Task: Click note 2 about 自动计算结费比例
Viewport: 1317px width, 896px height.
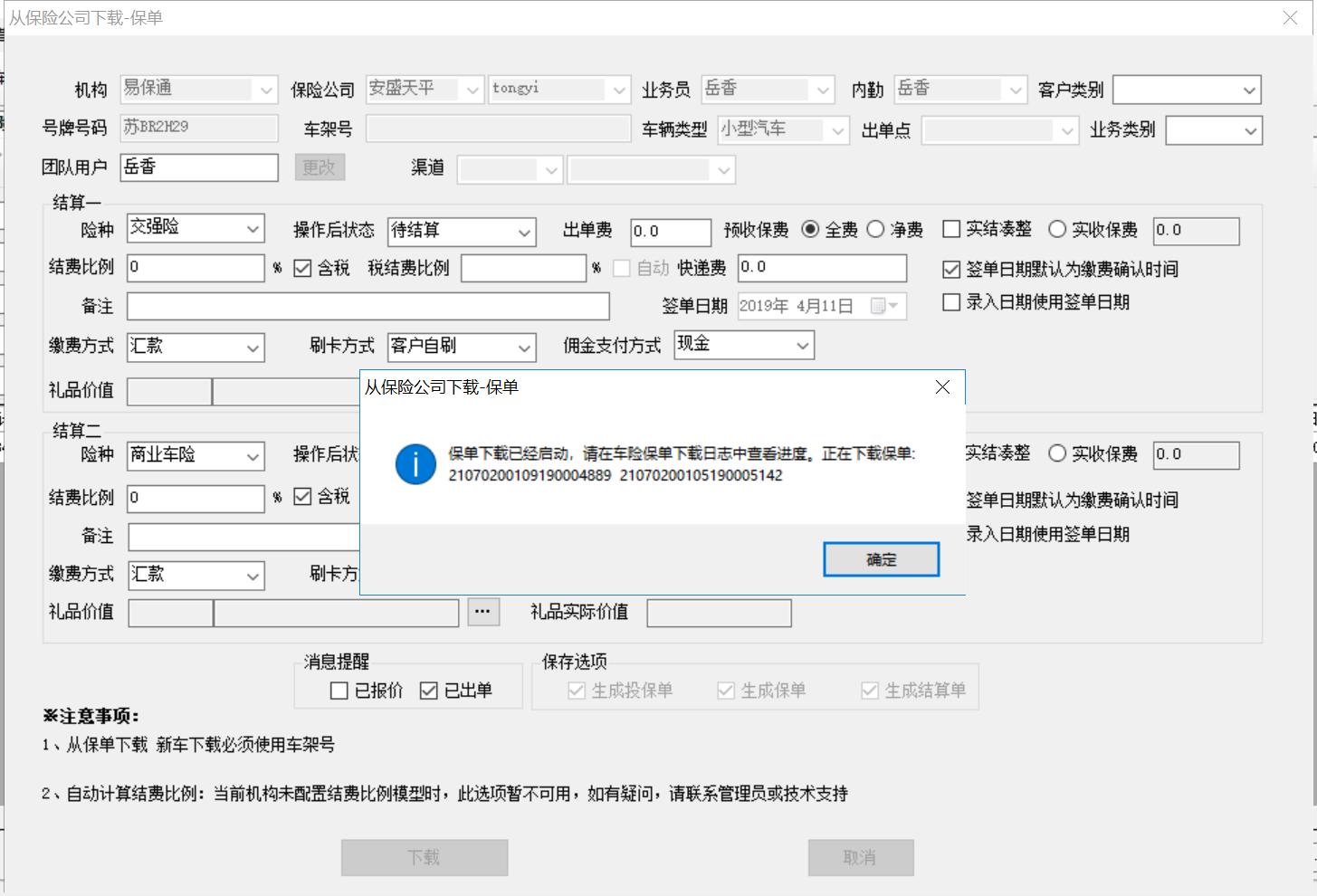Action: (x=444, y=794)
